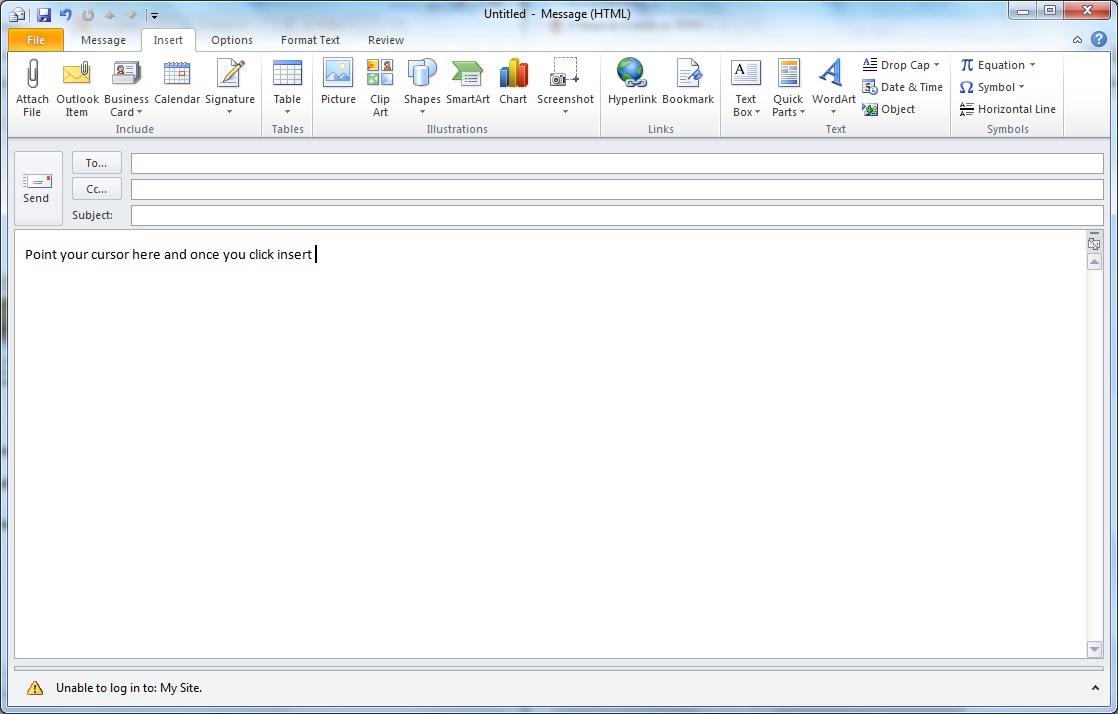The height and width of the screenshot is (714, 1118).
Task: Insert a Calendar into the message
Action: pos(177,81)
